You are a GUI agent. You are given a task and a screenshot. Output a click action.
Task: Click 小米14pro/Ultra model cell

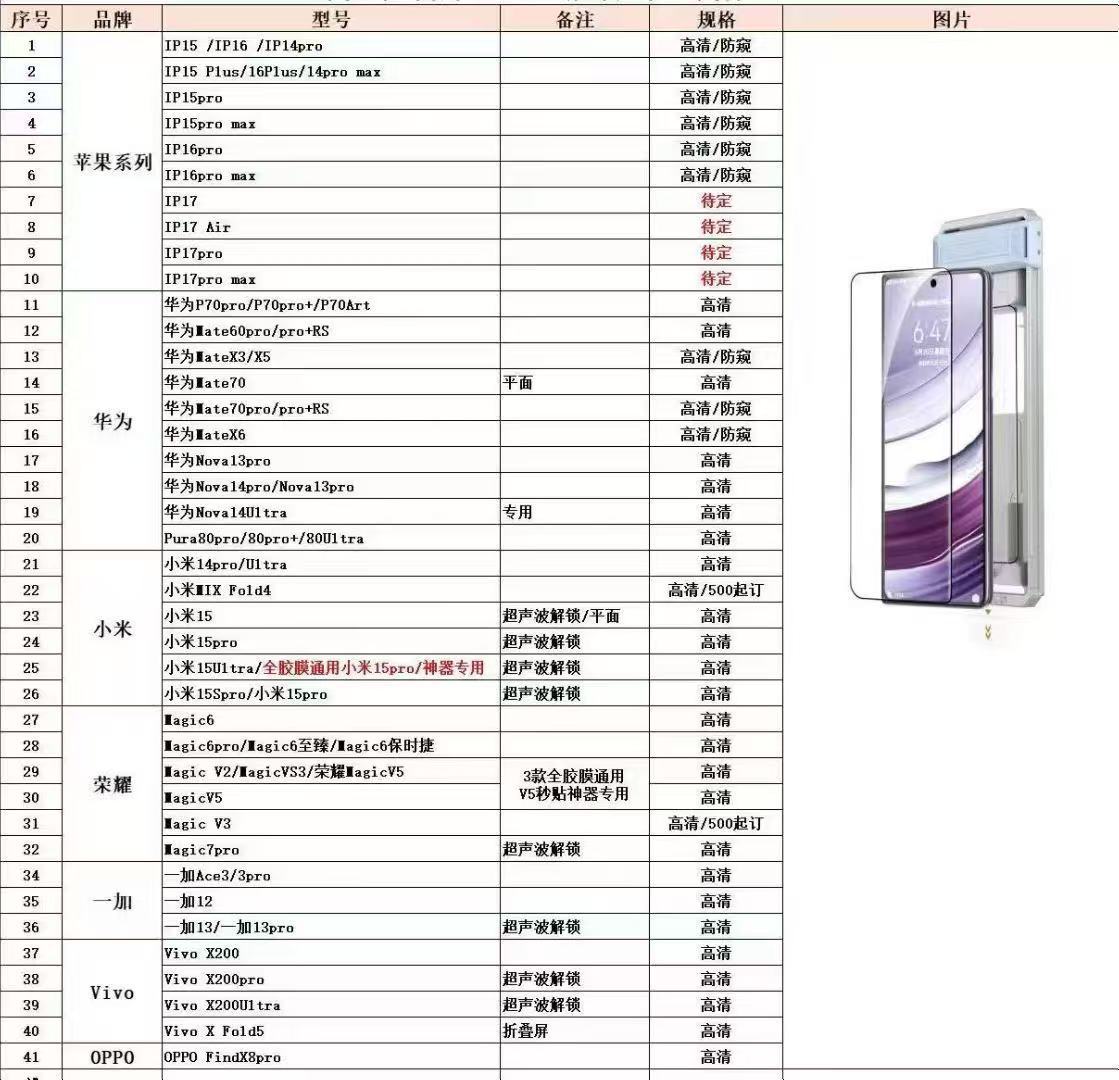click(331, 564)
